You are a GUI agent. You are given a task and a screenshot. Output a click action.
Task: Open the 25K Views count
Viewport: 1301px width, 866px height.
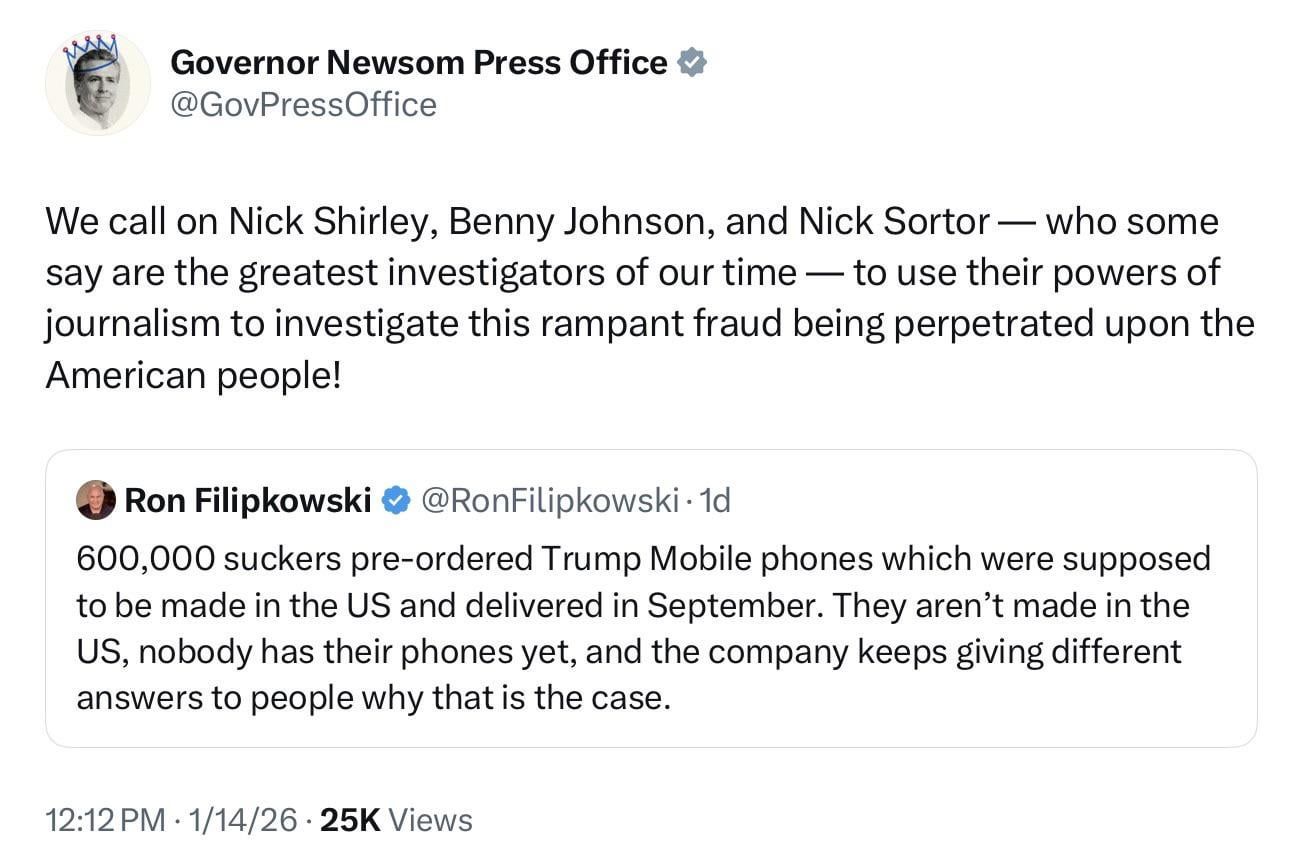pyautogui.click(x=397, y=820)
